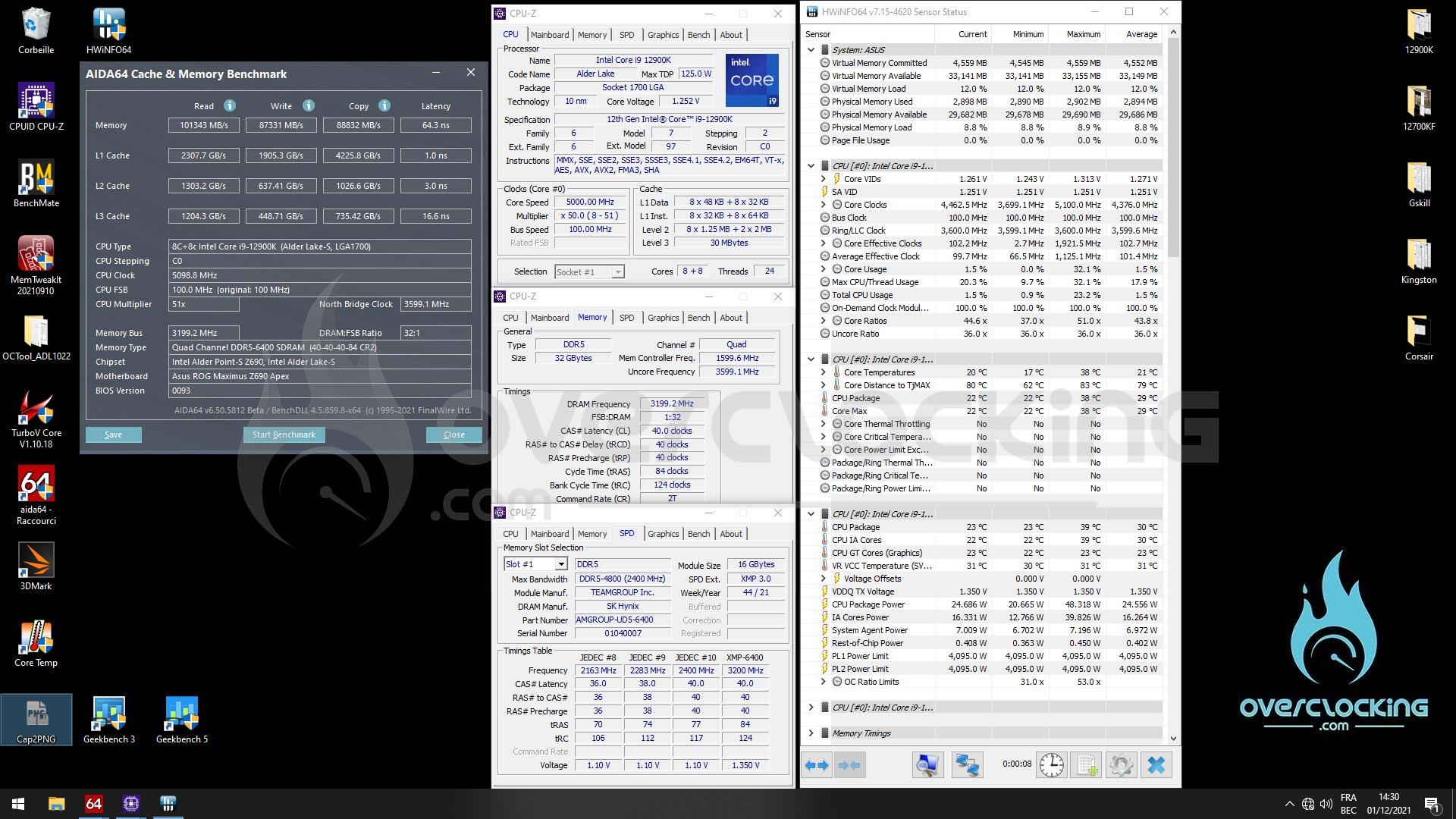Select the Gskill folder on desktop

(x=1419, y=184)
